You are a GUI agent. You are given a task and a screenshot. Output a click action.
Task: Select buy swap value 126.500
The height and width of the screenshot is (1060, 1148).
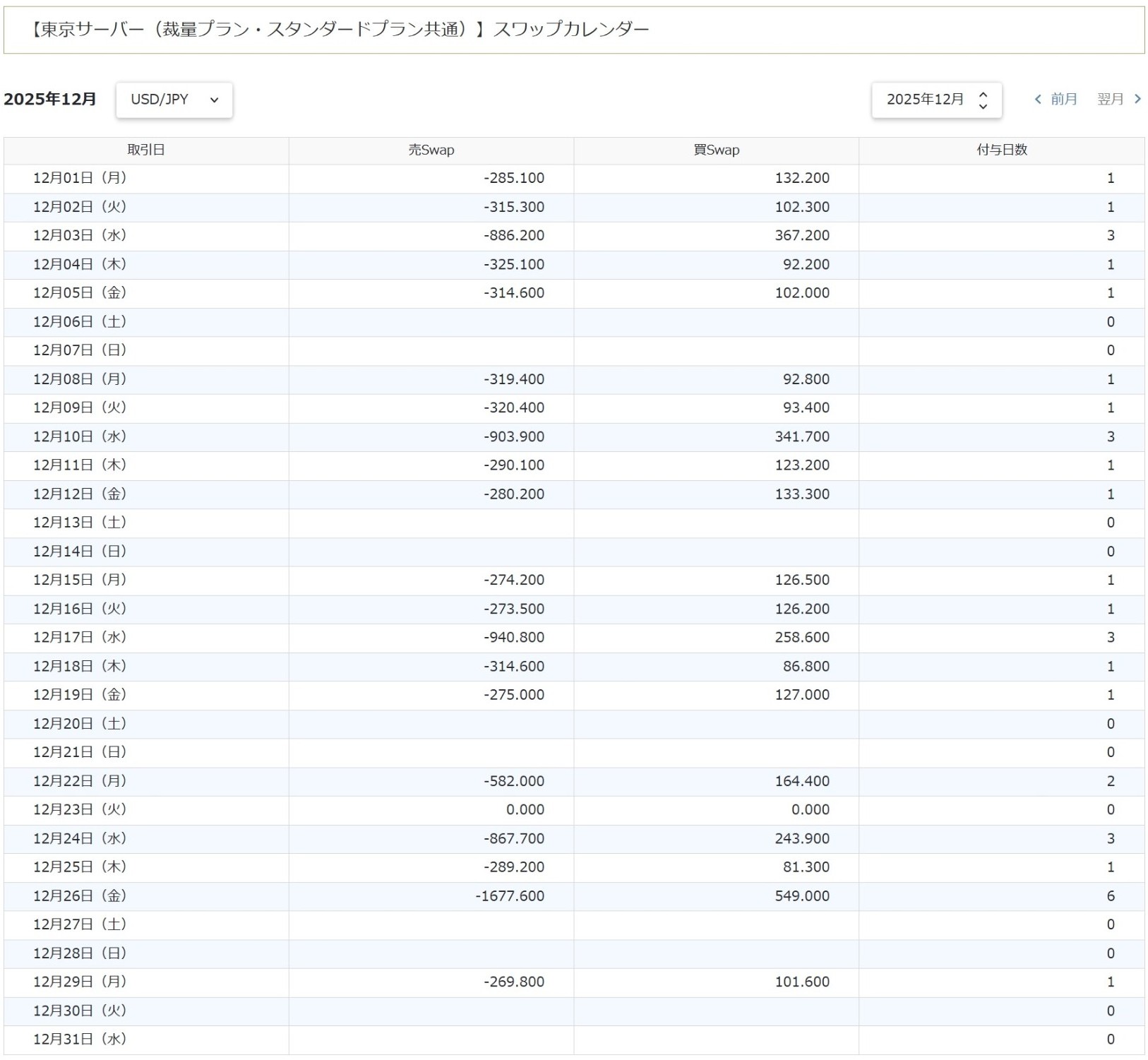(x=802, y=580)
